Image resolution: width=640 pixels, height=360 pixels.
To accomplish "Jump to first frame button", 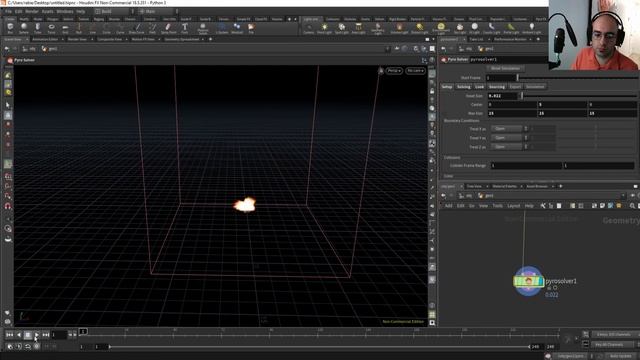I will [9, 335].
